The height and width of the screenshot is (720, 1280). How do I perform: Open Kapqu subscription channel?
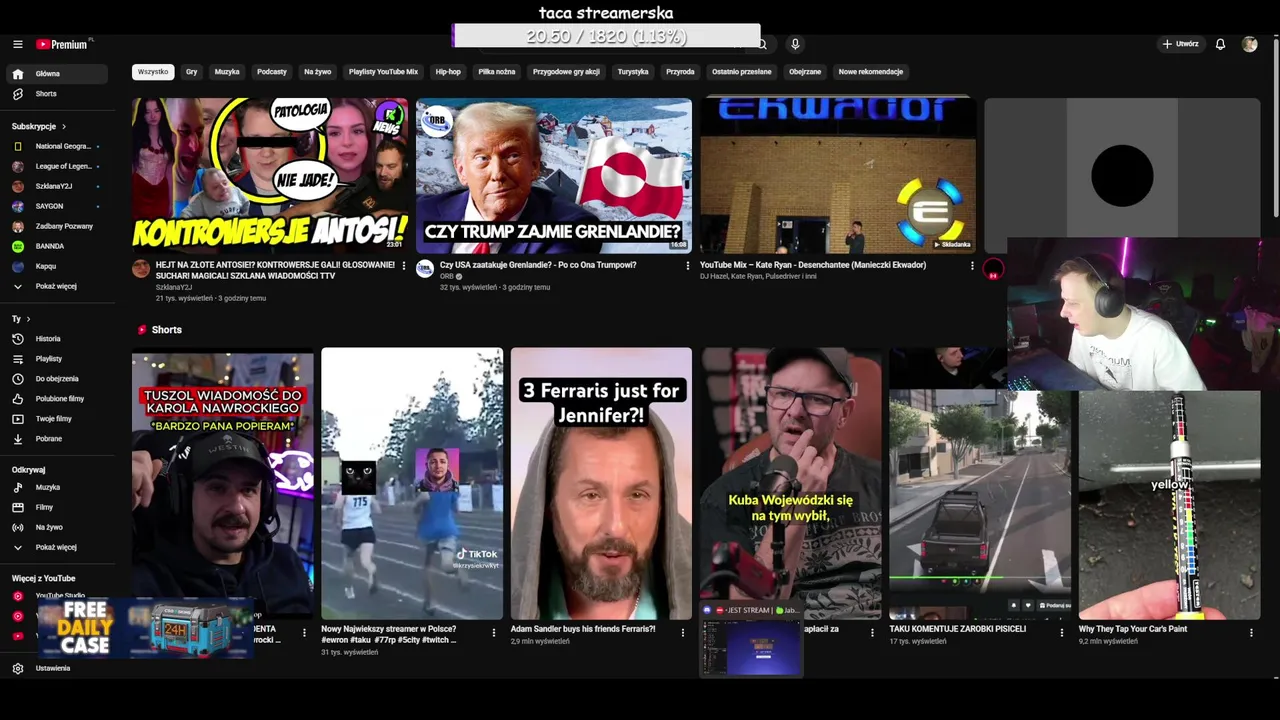(56, 266)
